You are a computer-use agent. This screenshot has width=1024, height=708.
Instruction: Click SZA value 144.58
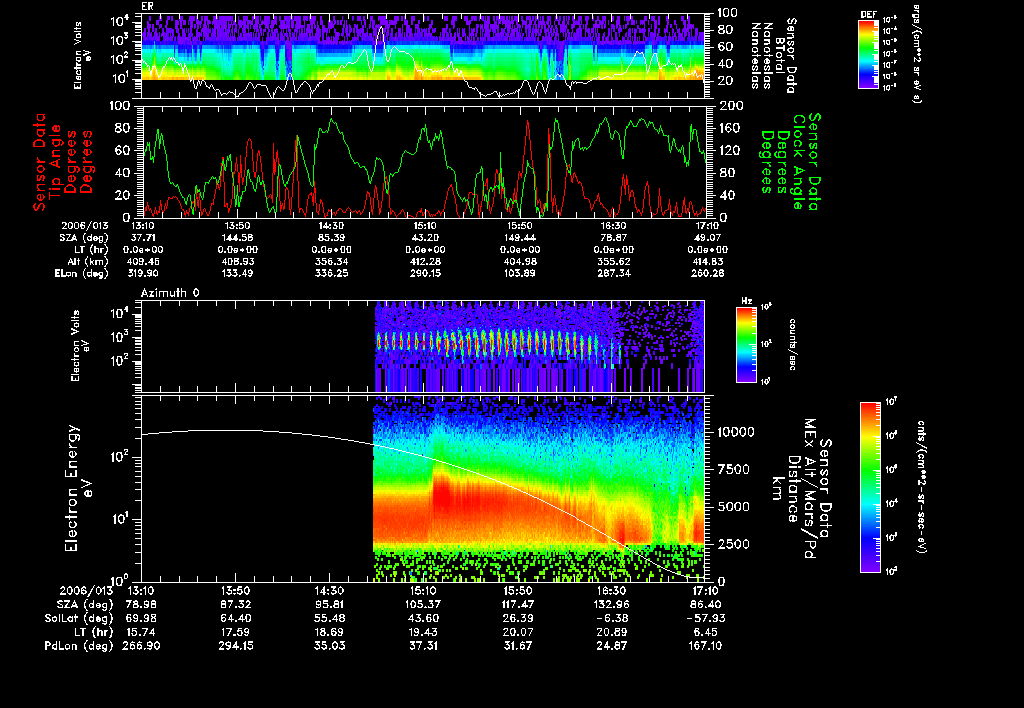[x=237, y=238]
